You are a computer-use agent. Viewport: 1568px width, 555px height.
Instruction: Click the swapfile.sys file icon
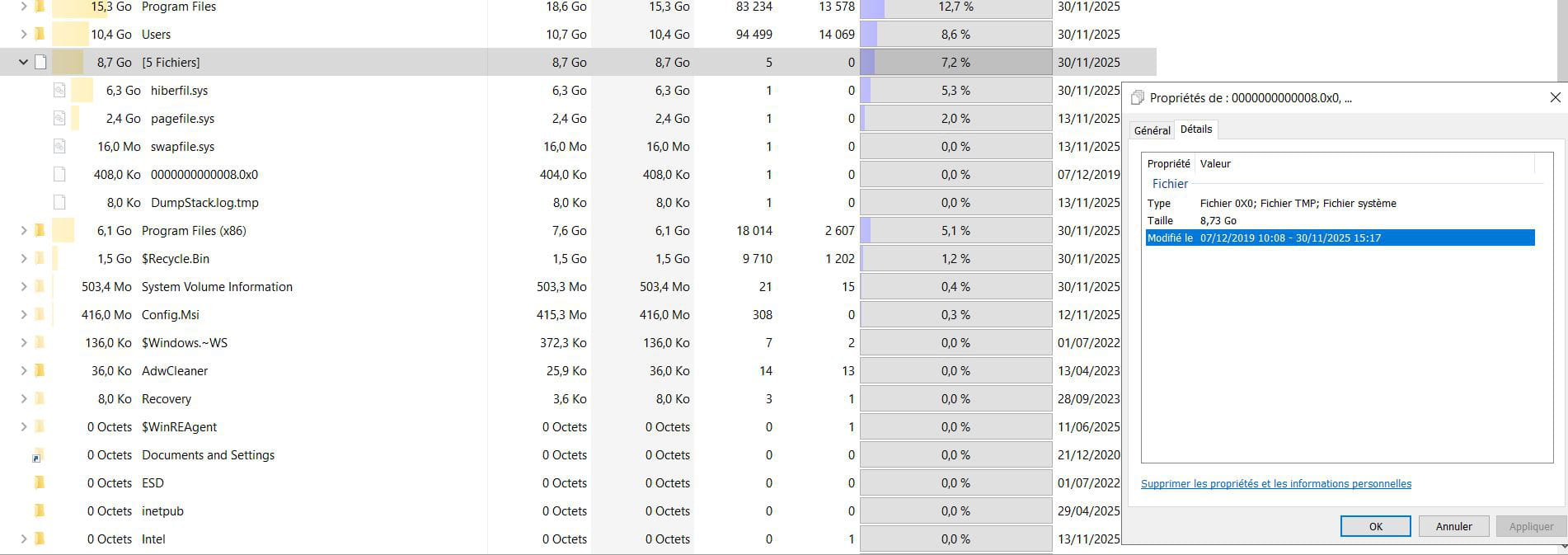point(59,147)
